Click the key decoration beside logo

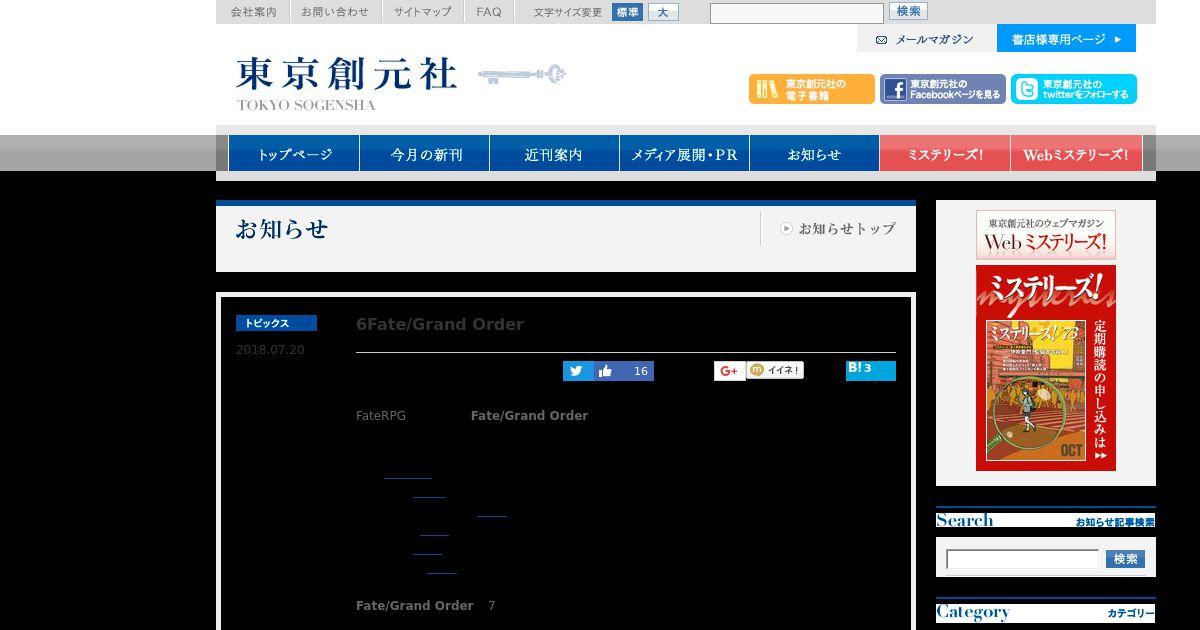pos(522,75)
